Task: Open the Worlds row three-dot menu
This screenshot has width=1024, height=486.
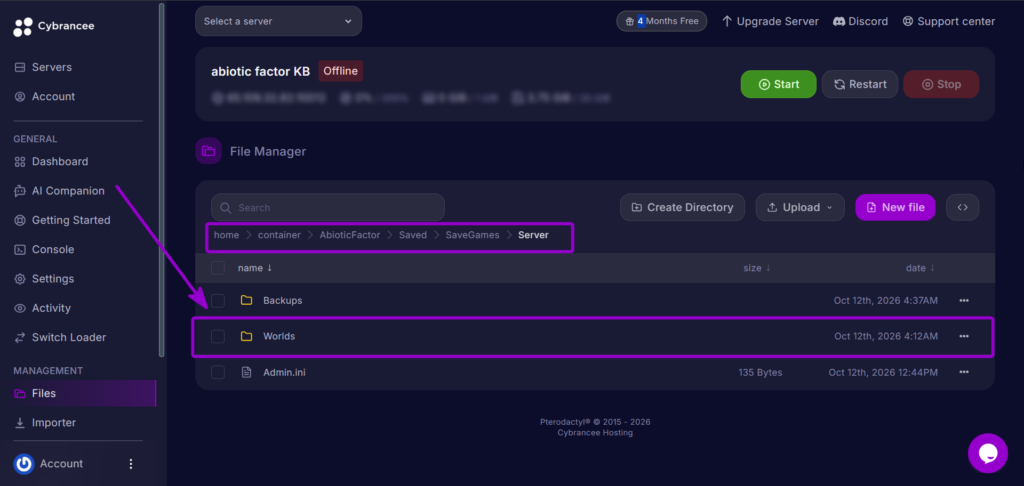Action: tap(964, 336)
